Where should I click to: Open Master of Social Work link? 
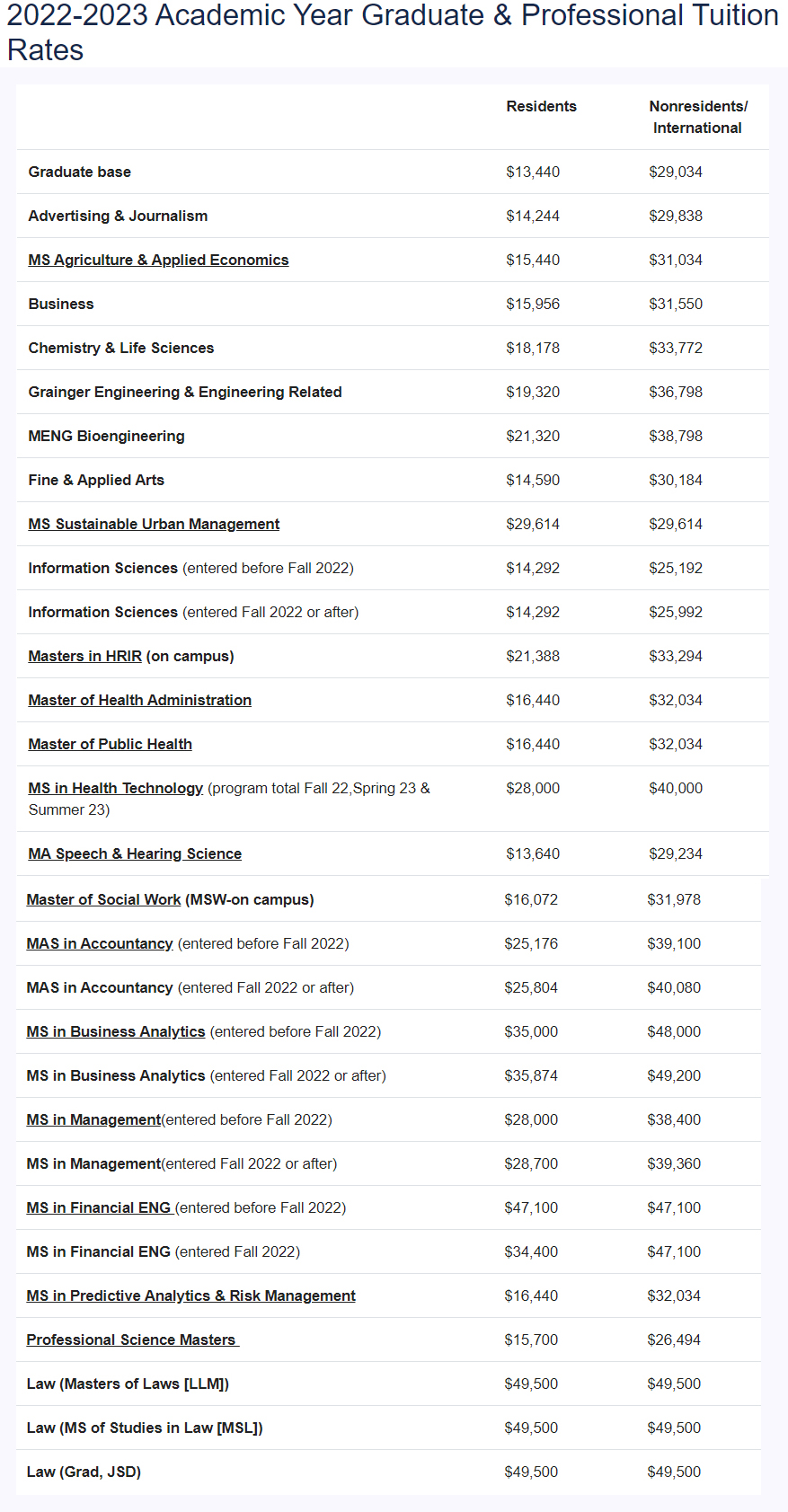103,899
